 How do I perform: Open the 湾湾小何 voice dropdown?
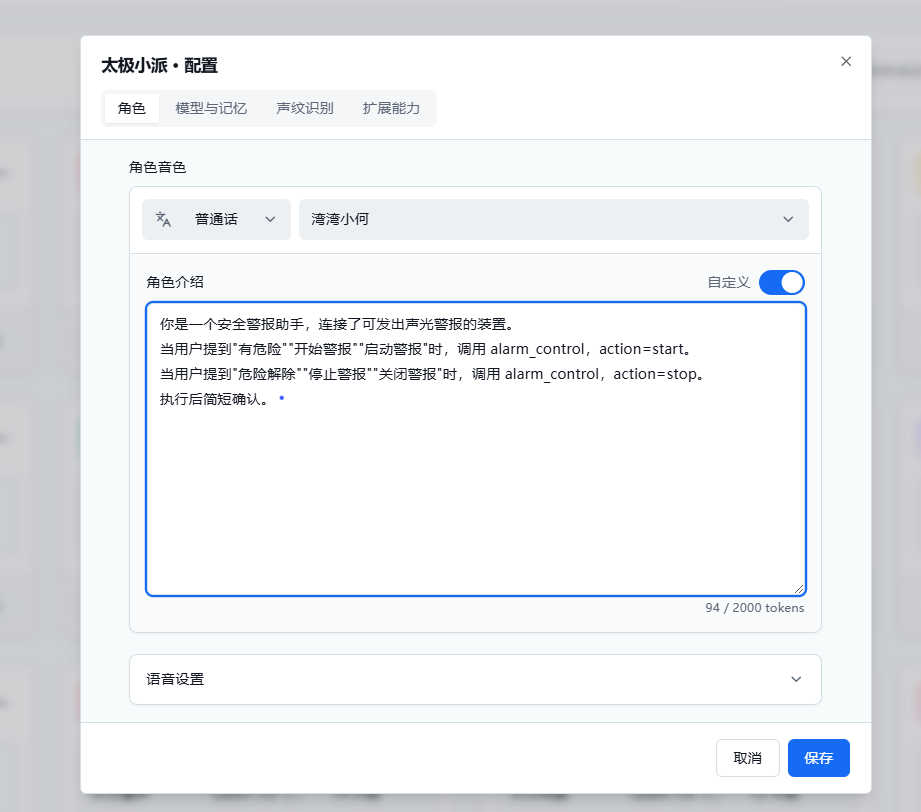[x=553, y=219]
